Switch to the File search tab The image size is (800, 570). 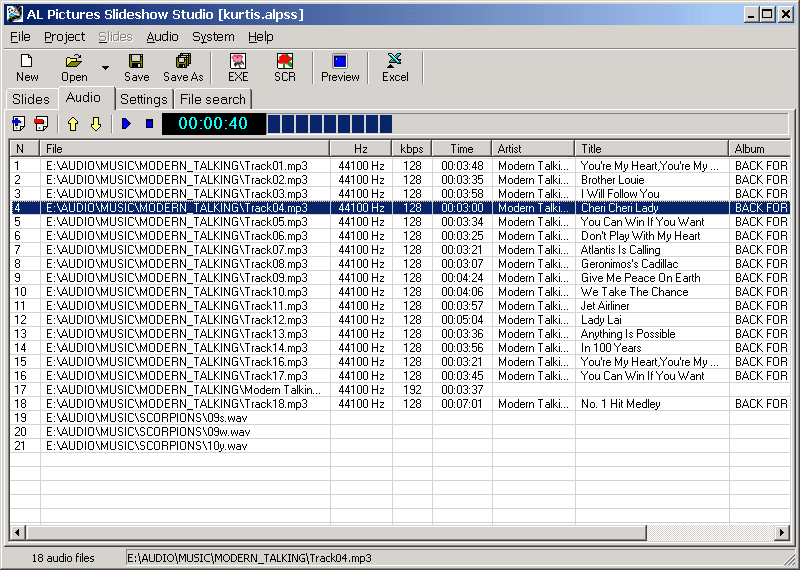click(212, 99)
